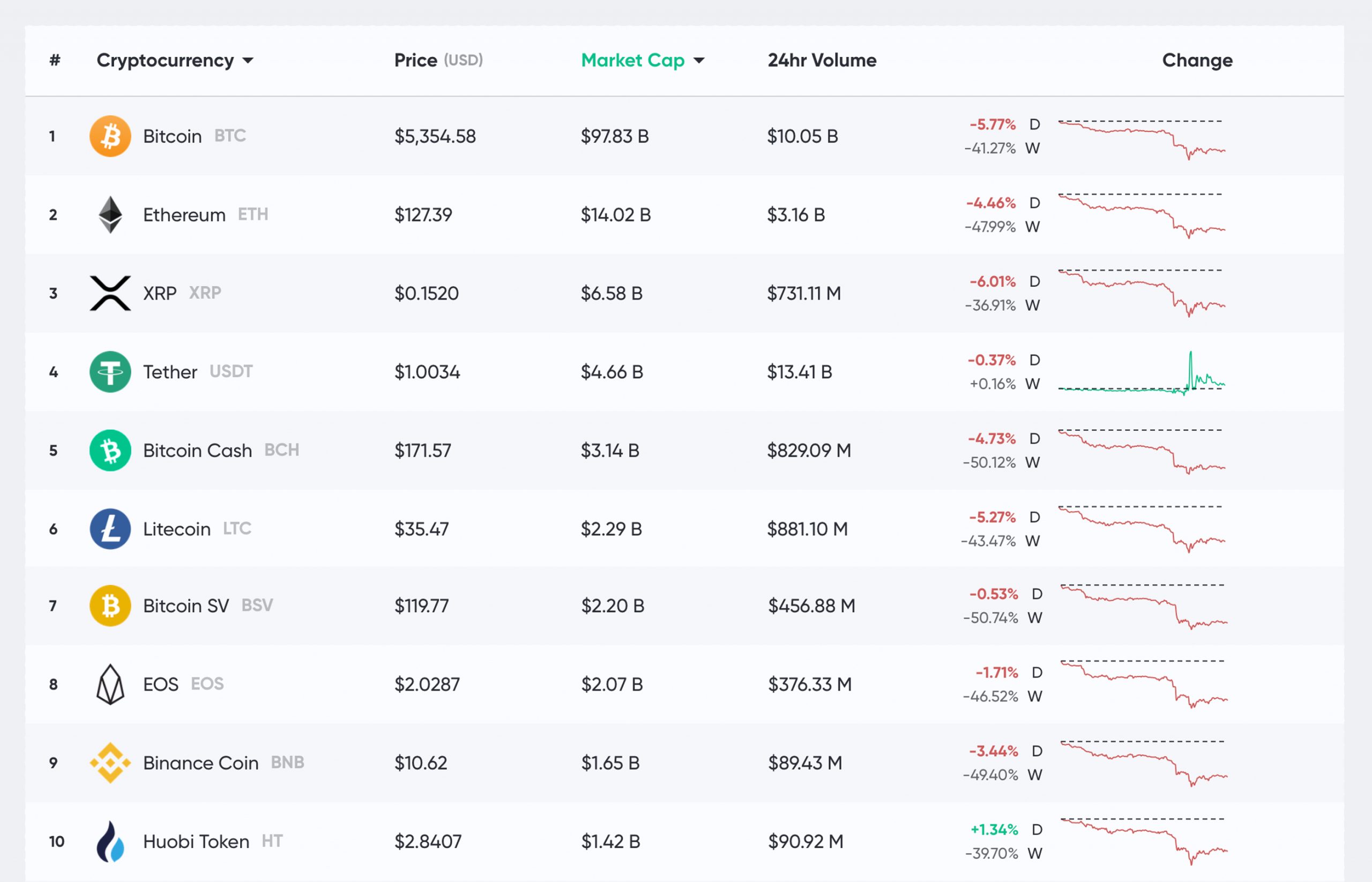This screenshot has height=882, width=1372.
Task: Click Ethereum price $127.39
Action: point(423,215)
